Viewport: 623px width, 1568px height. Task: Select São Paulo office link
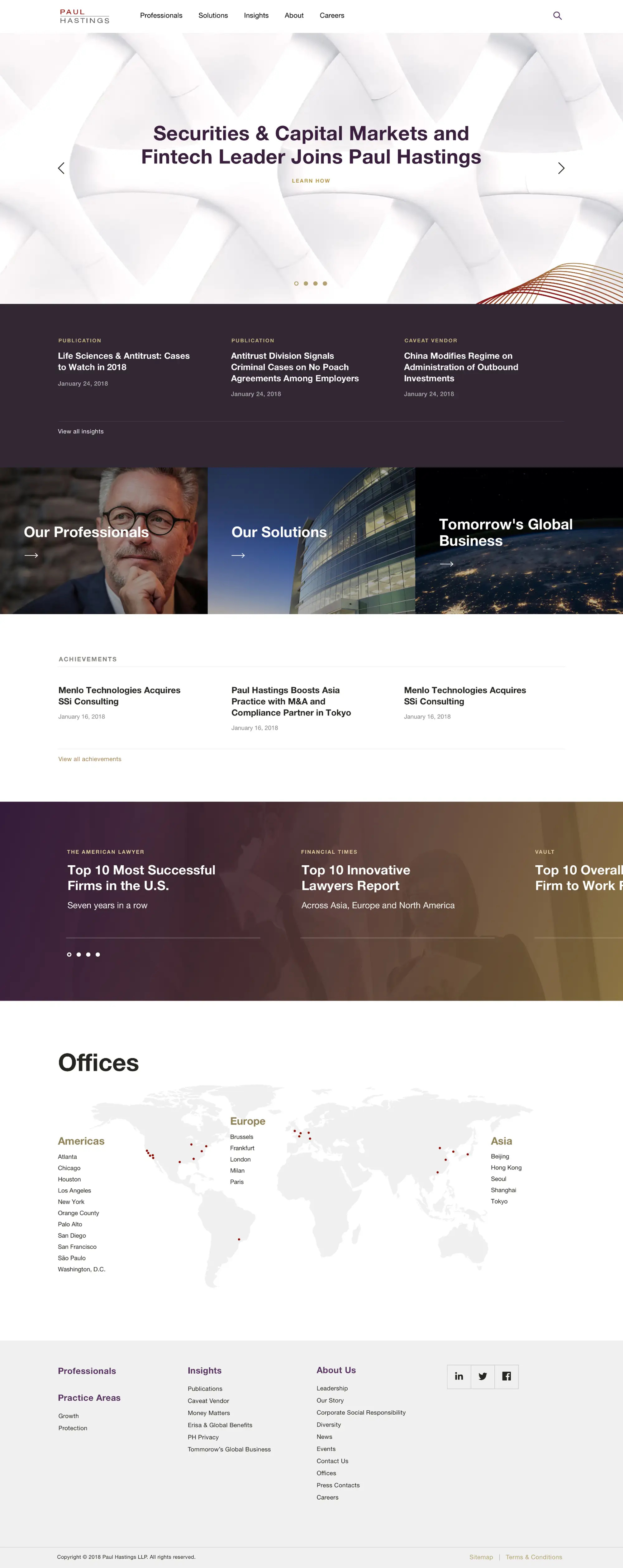[x=72, y=1258]
